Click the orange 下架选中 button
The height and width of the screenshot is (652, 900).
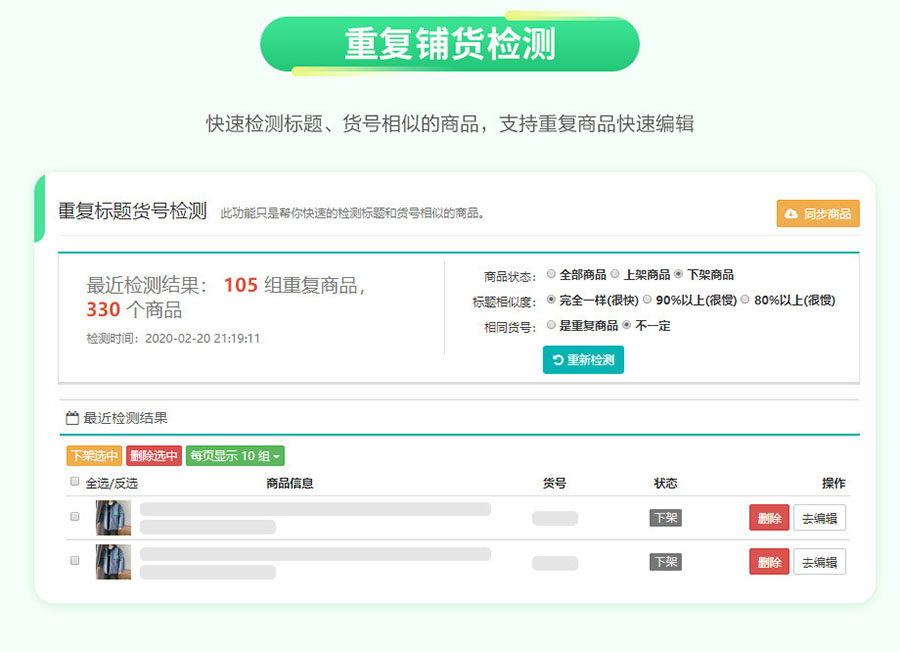point(94,456)
